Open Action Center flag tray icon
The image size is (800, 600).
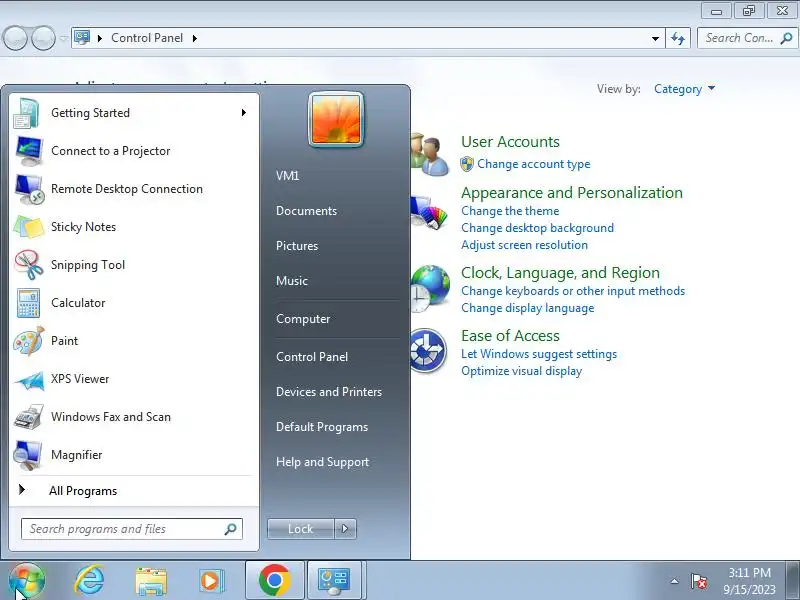[698, 581]
